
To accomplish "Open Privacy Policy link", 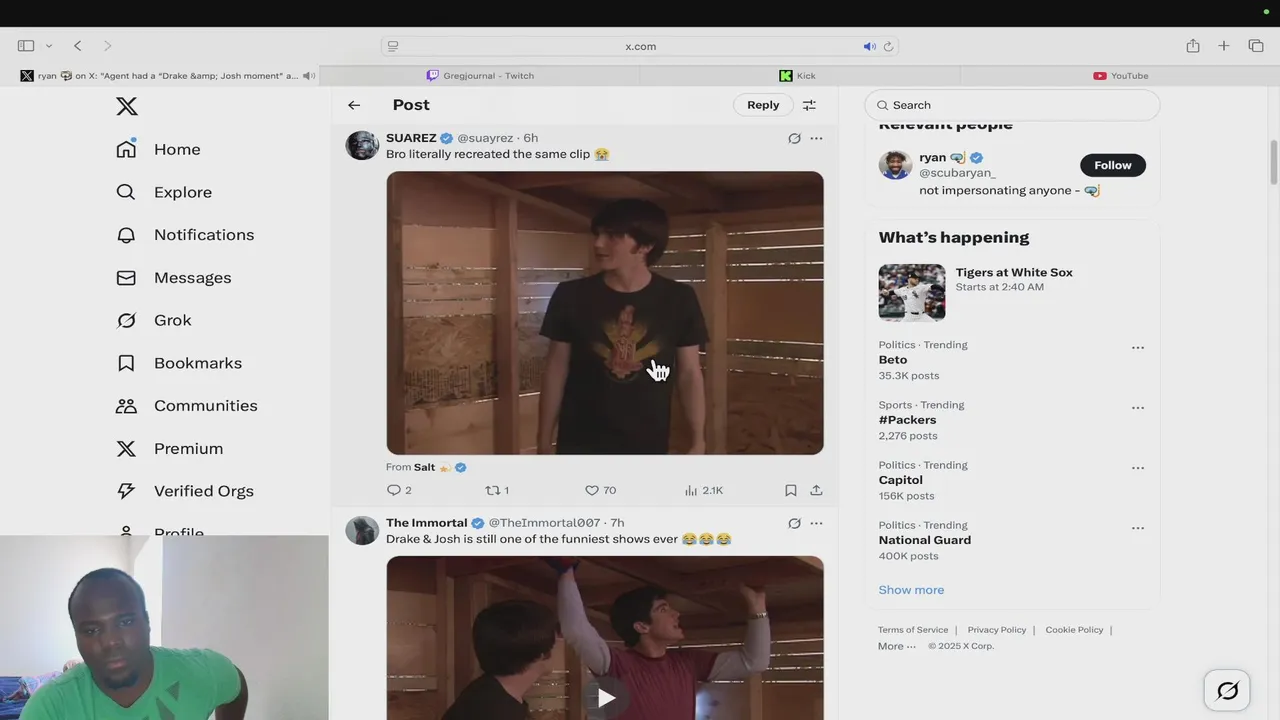I will [996, 630].
